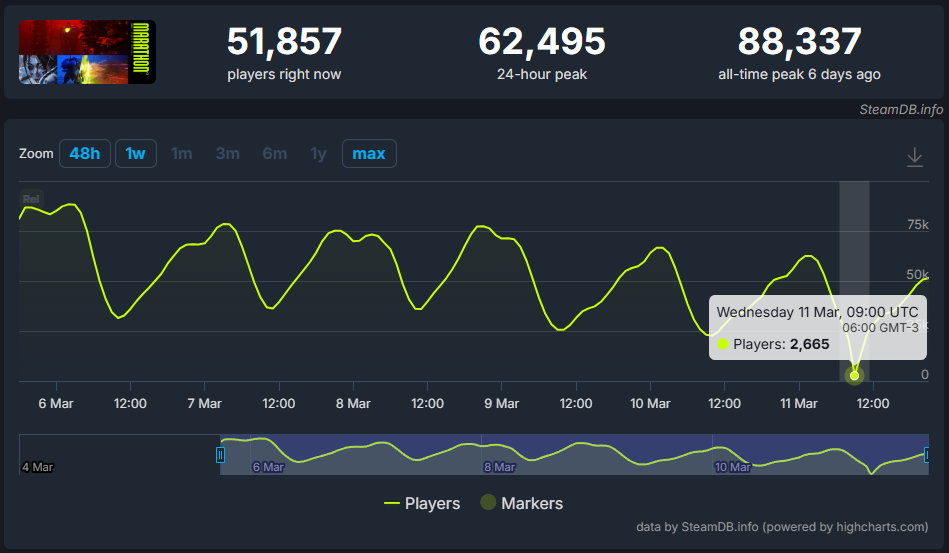Click the right navigator range handle
The image size is (949, 553).
click(927, 454)
